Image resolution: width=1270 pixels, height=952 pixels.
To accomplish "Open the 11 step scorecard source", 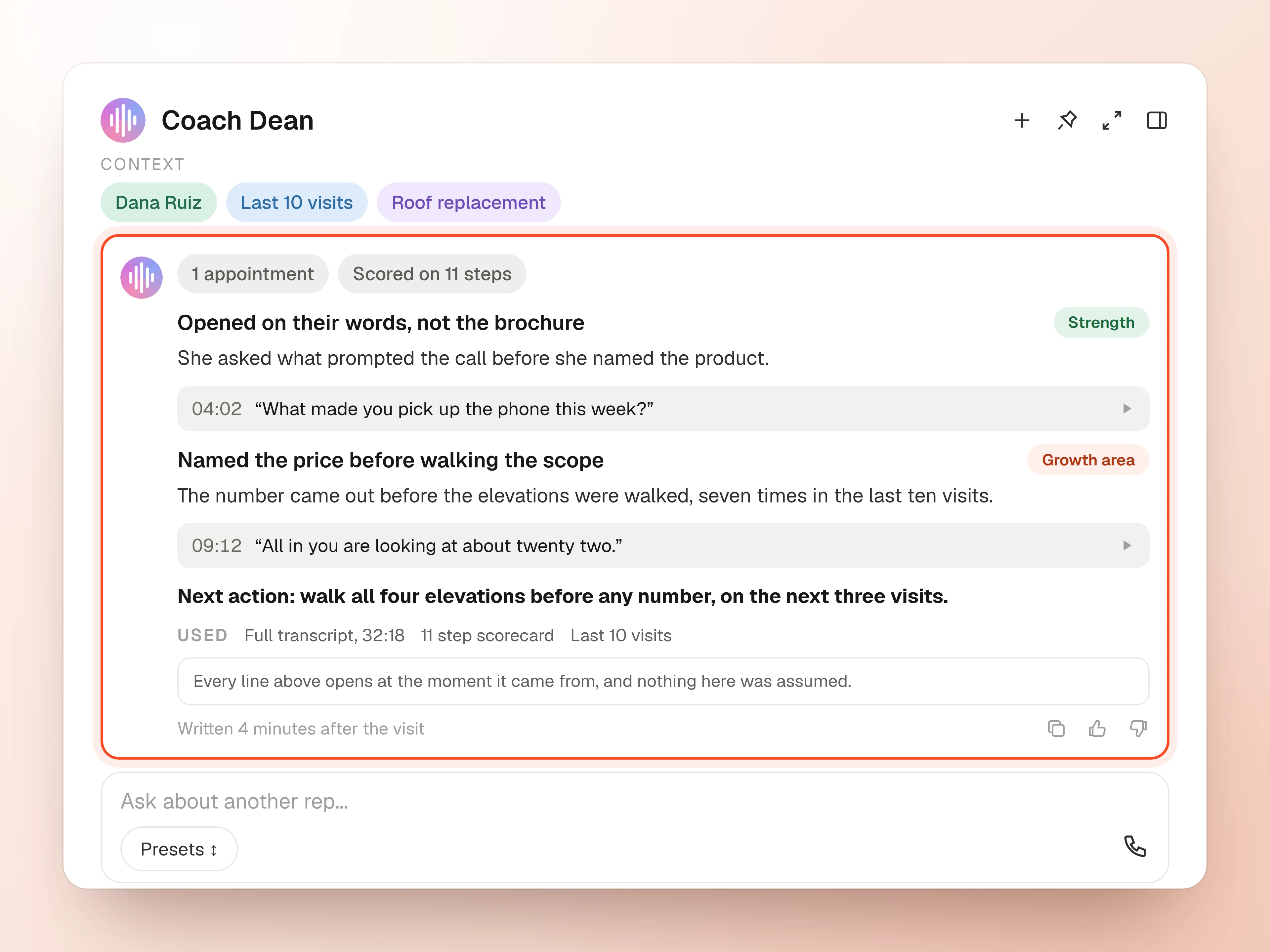I will [x=487, y=635].
